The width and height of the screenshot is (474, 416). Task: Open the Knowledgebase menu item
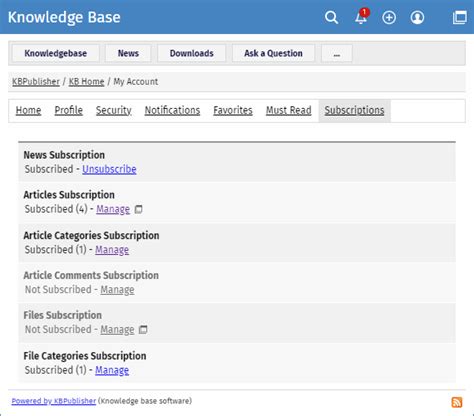coord(56,53)
